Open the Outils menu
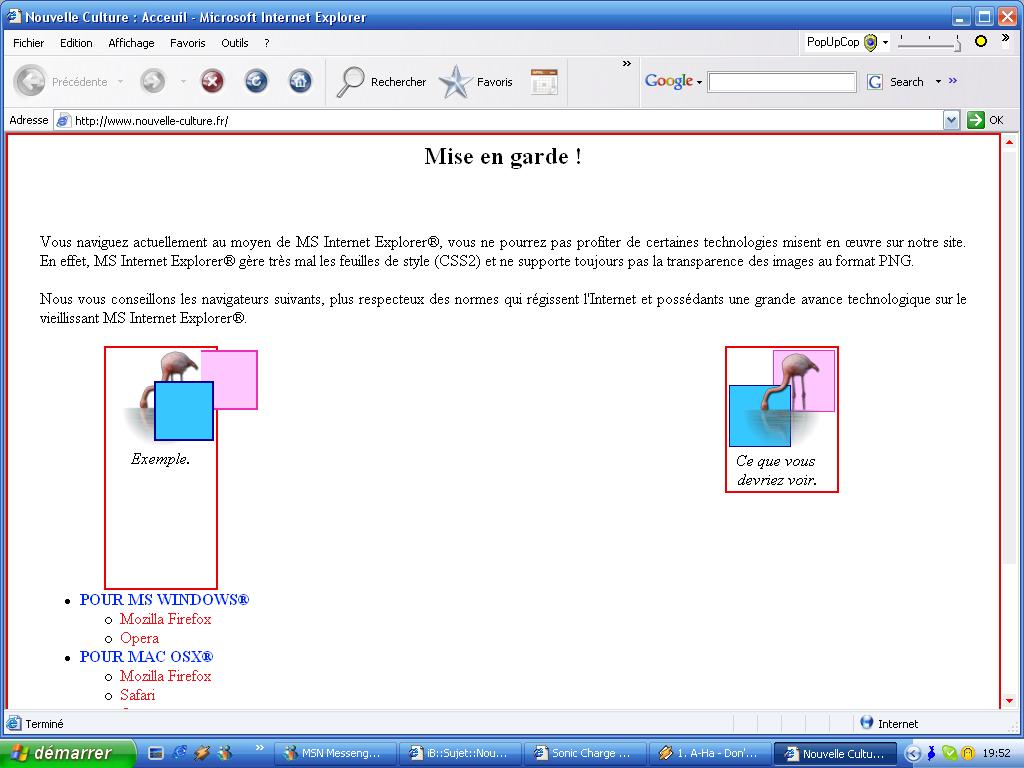The width and height of the screenshot is (1024, 768). pos(234,43)
